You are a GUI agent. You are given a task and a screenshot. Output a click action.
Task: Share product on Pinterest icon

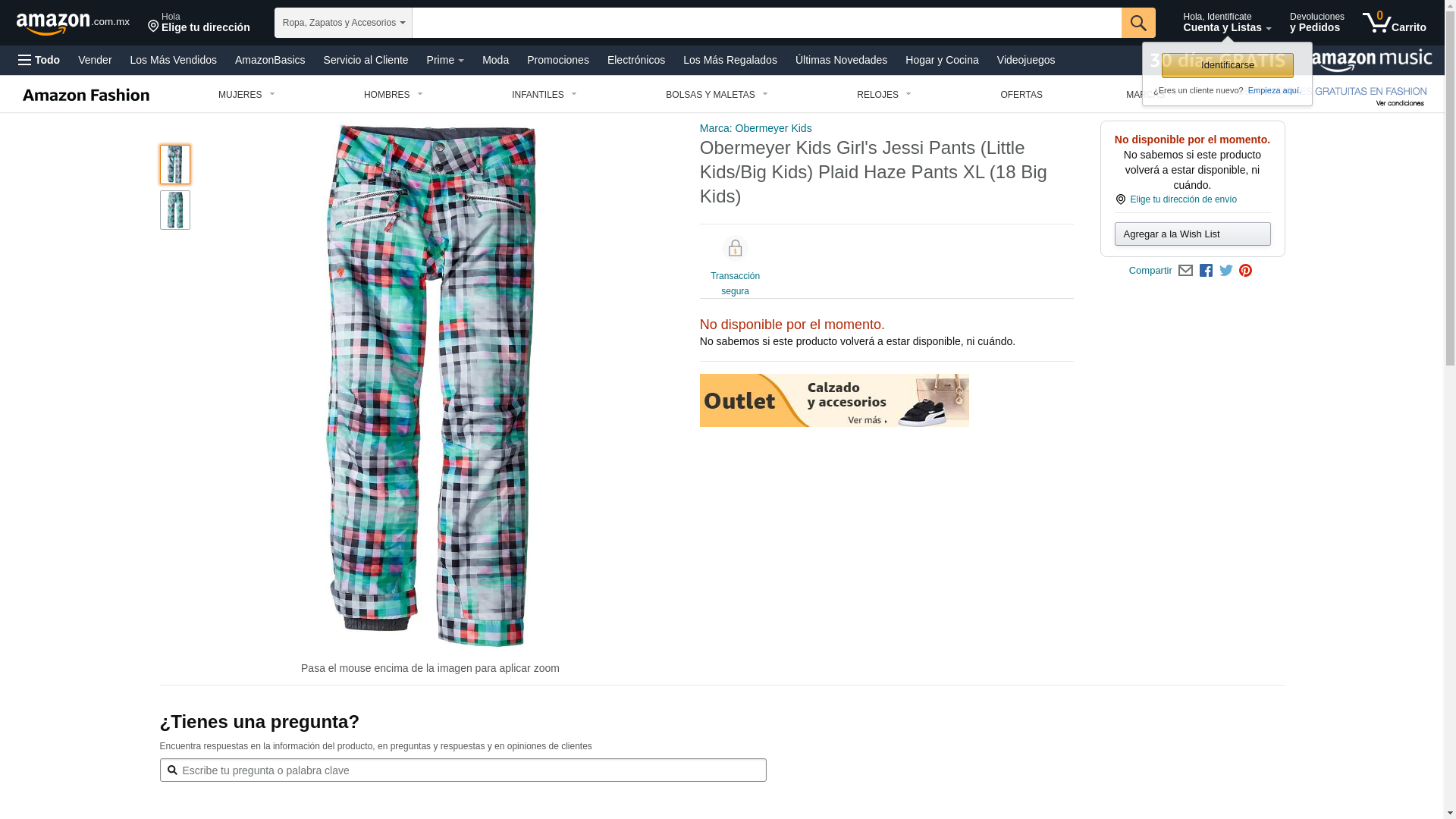point(1245,271)
